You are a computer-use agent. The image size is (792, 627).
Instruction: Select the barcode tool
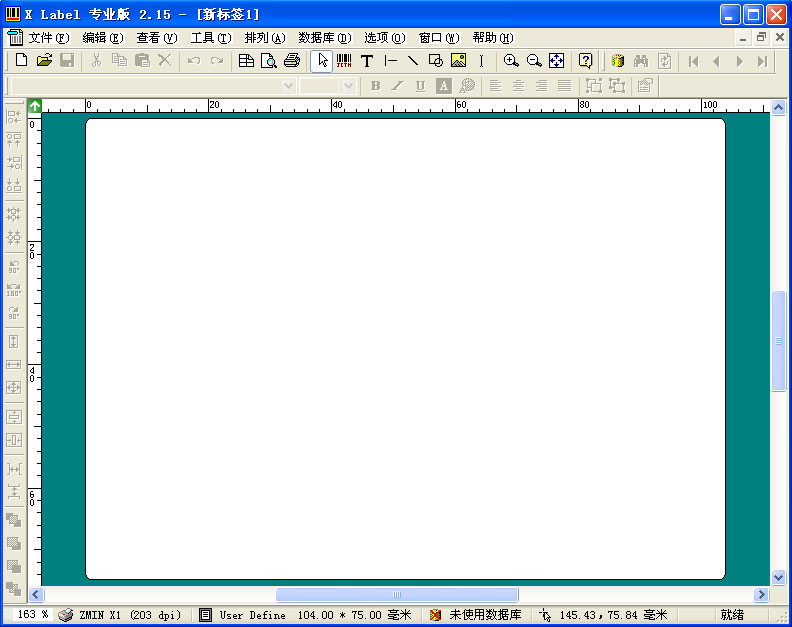click(x=344, y=61)
